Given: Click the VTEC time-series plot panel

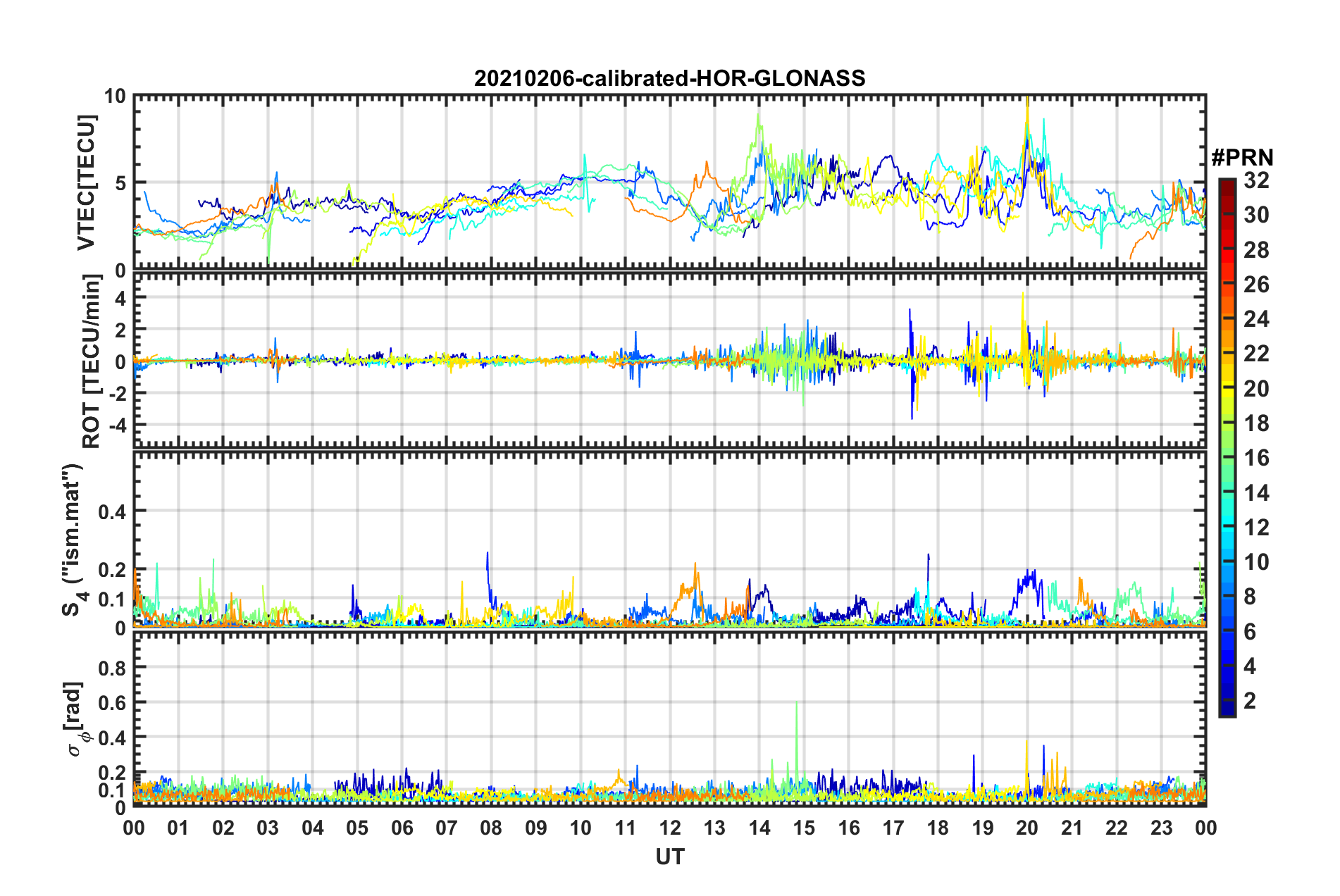Looking at the screenshot, I should (x=669, y=182).
